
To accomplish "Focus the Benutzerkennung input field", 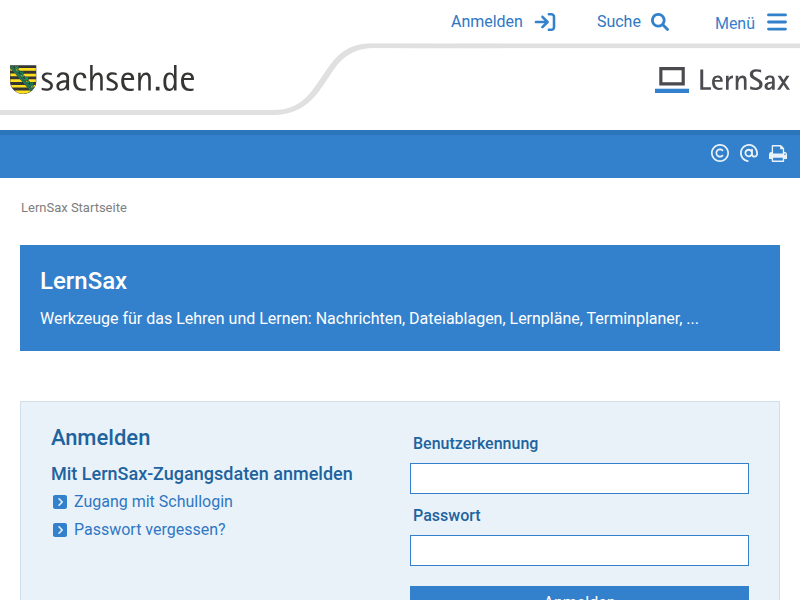I will click(579, 479).
